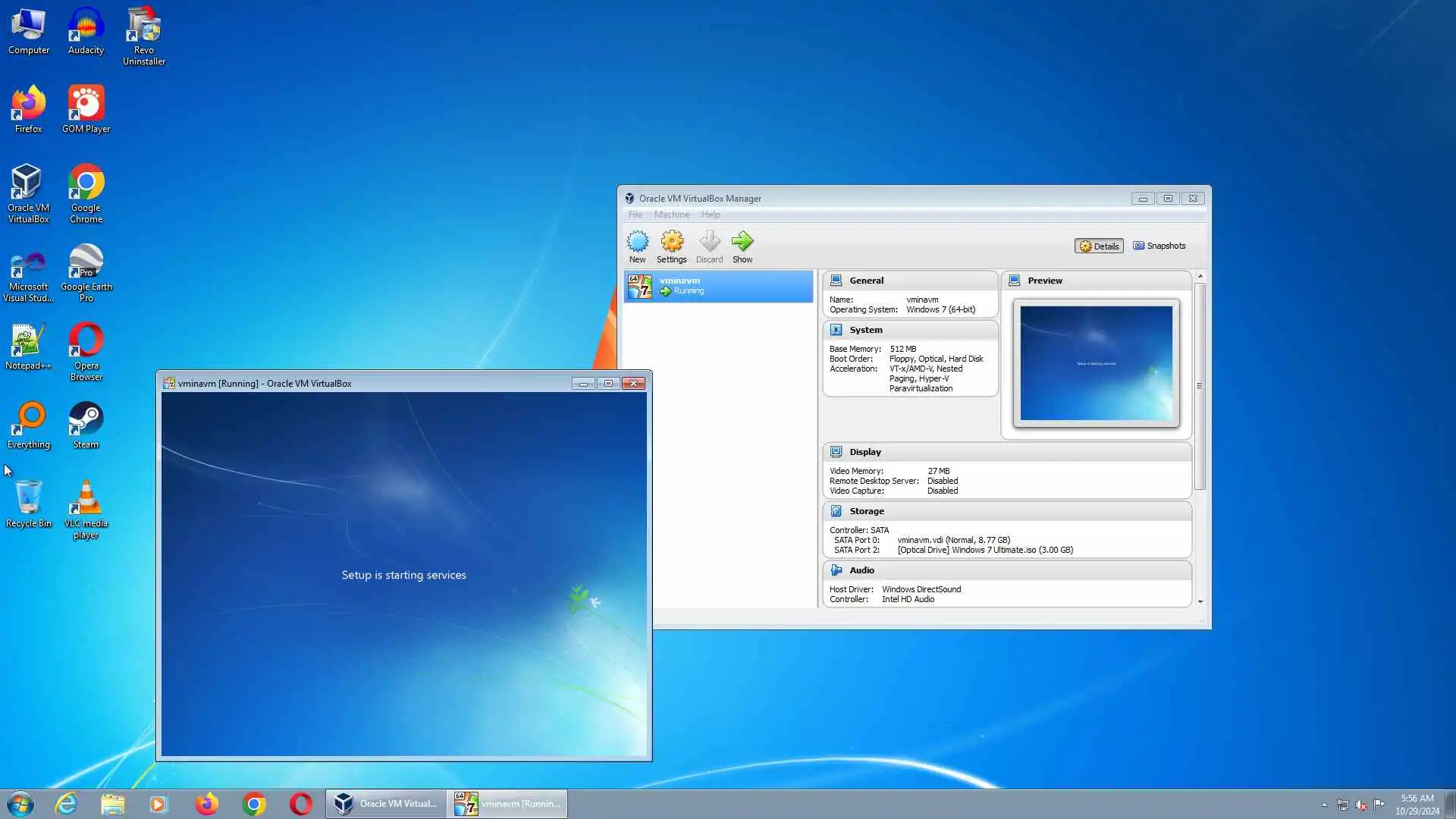Click the New virtual machine icon
1456x819 pixels.
(637, 243)
